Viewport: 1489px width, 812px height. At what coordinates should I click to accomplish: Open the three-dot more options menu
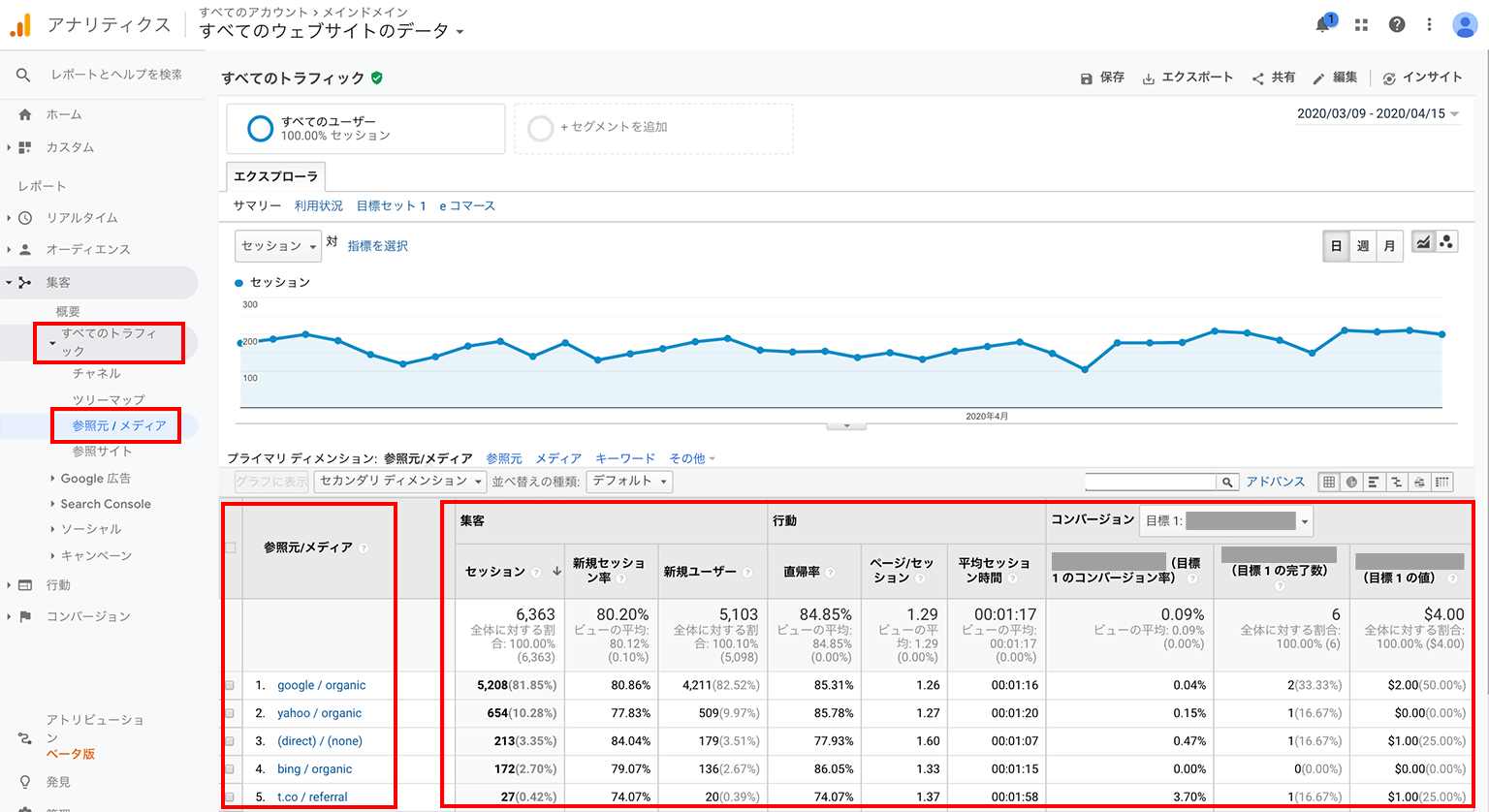(x=1429, y=25)
